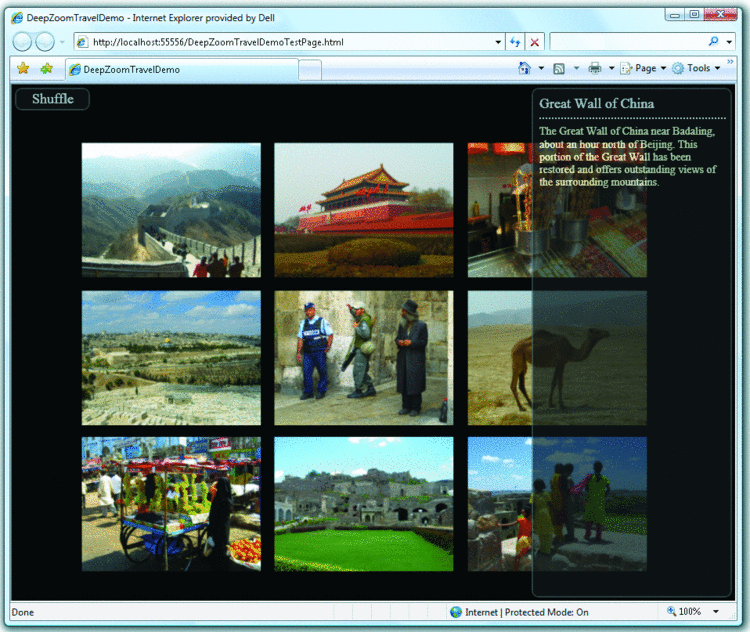This screenshot has width=750, height=632.
Task: Expand the address bar history dropdown
Action: tap(498, 42)
